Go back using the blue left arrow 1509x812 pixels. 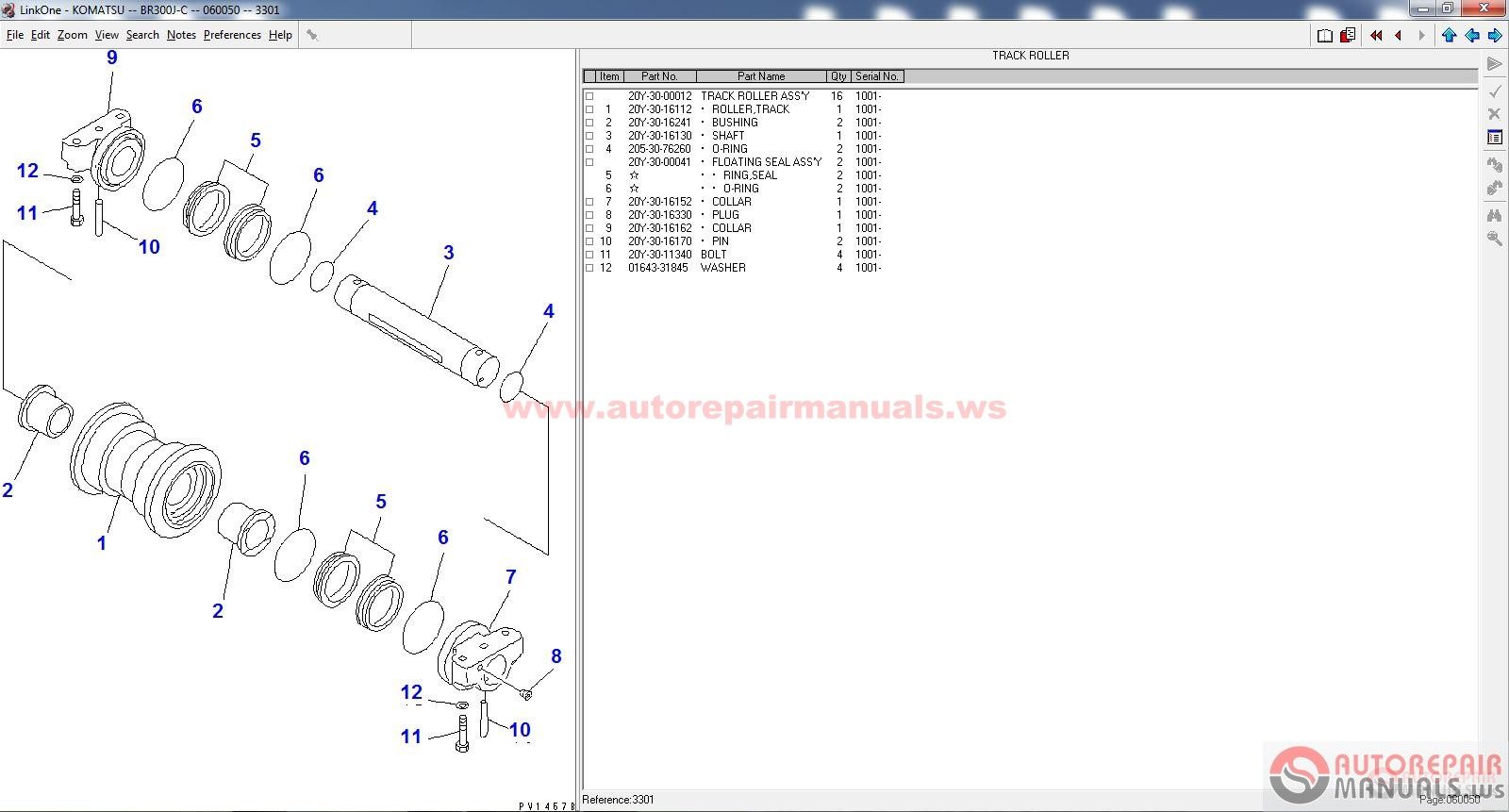point(1472,36)
